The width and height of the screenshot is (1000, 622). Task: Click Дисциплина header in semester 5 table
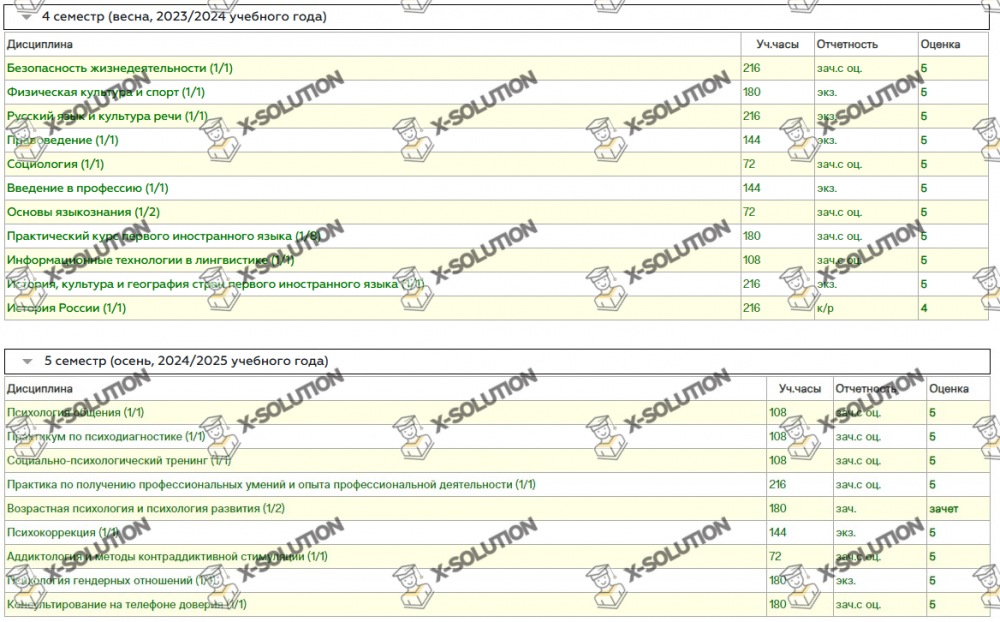click(x=40, y=389)
